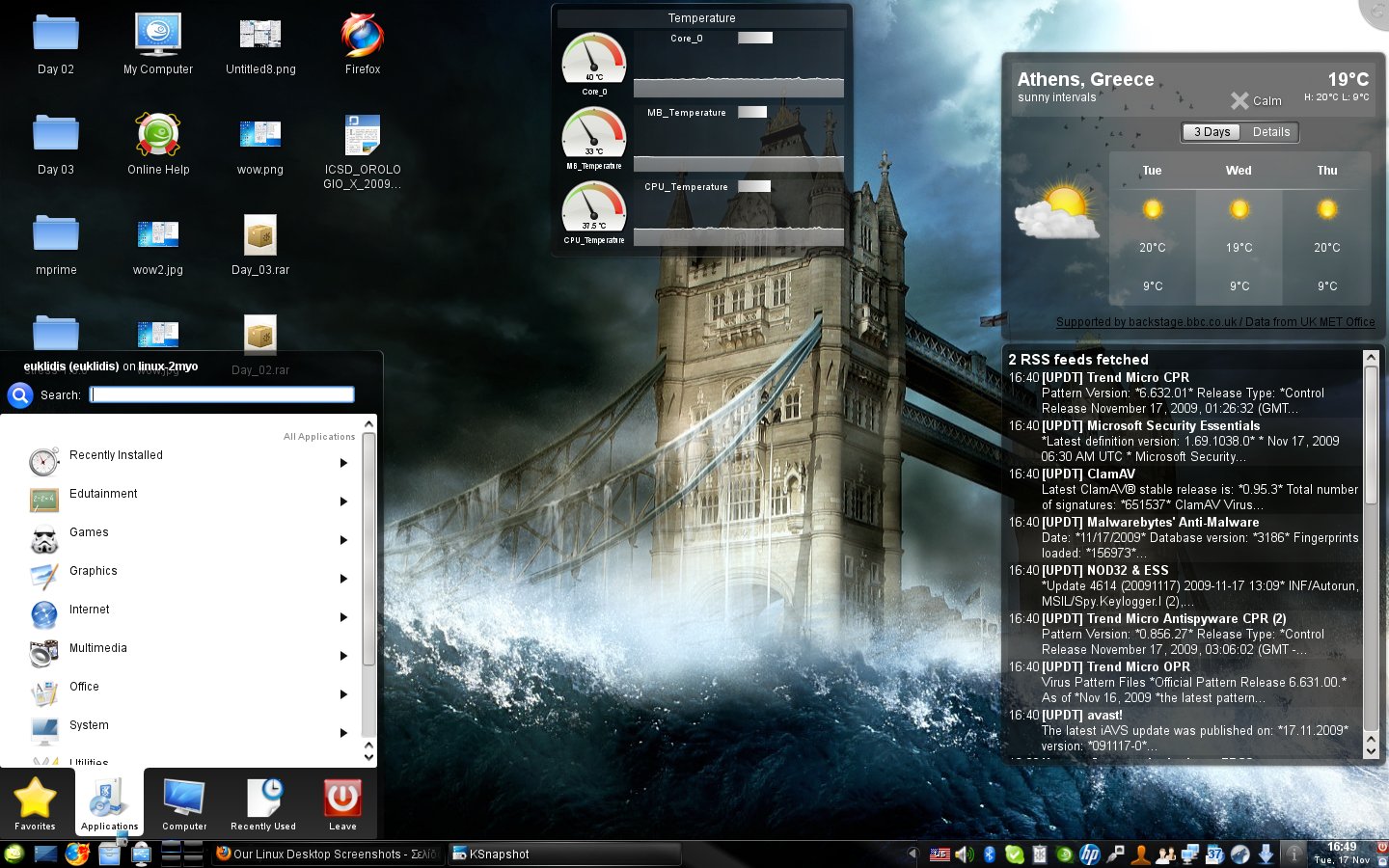Click the info notification icon beside the clock
The width and height of the screenshot is (1389, 868).
tap(1294, 854)
